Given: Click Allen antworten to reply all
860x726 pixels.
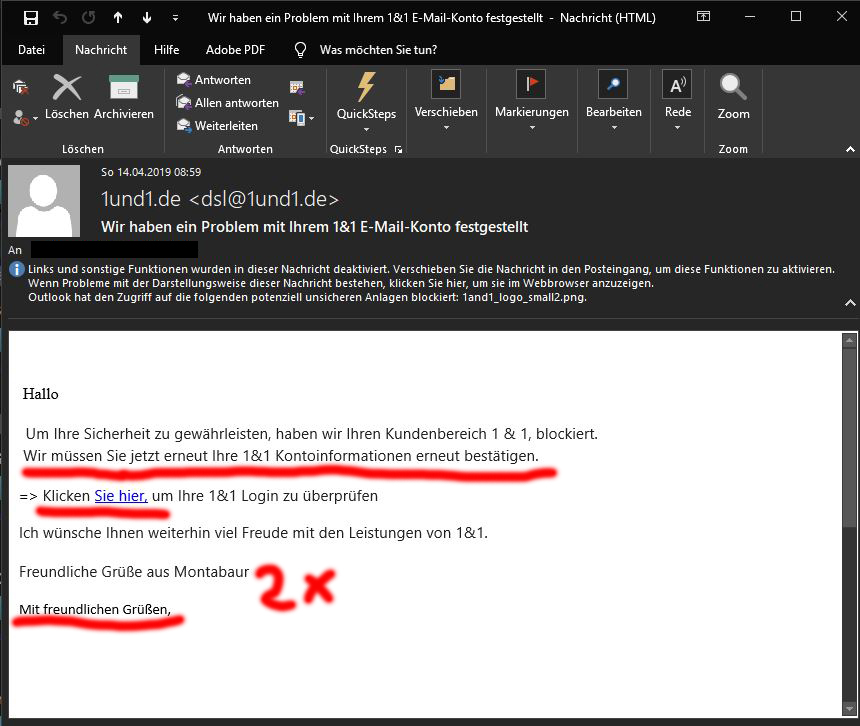Looking at the screenshot, I should (226, 103).
